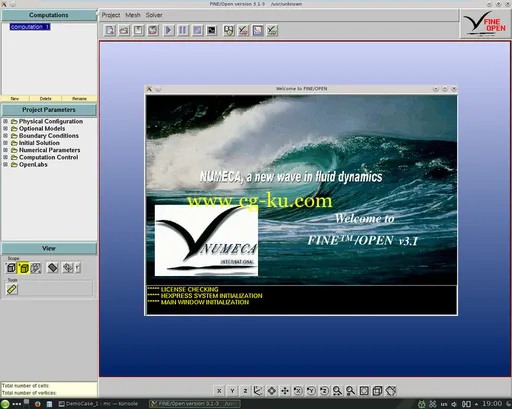Select computation_1 in the list

[30, 27]
